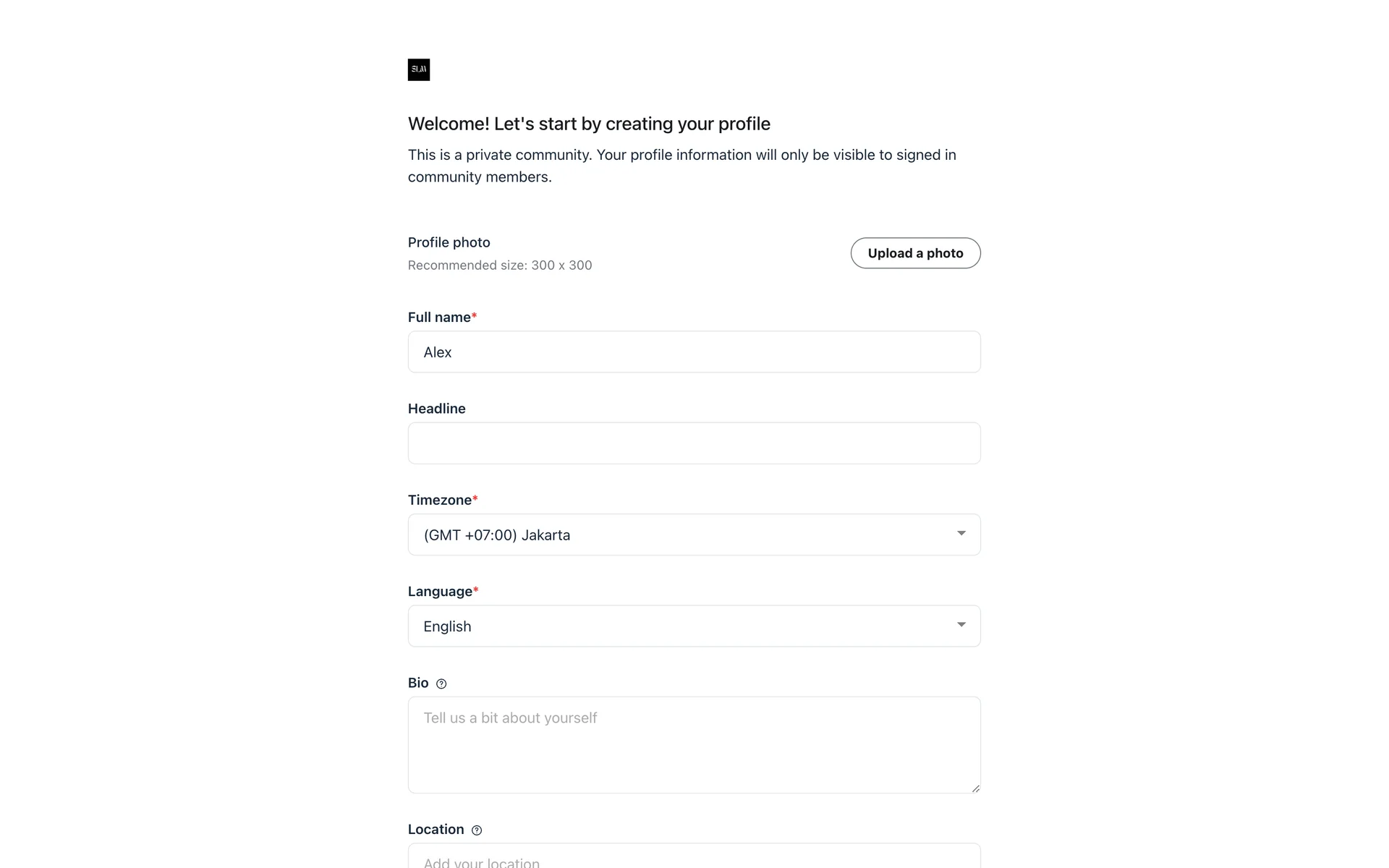The image size is (1389, 868).
Task: Click the Bio textarea resize handle
Action: click(975, 788)
